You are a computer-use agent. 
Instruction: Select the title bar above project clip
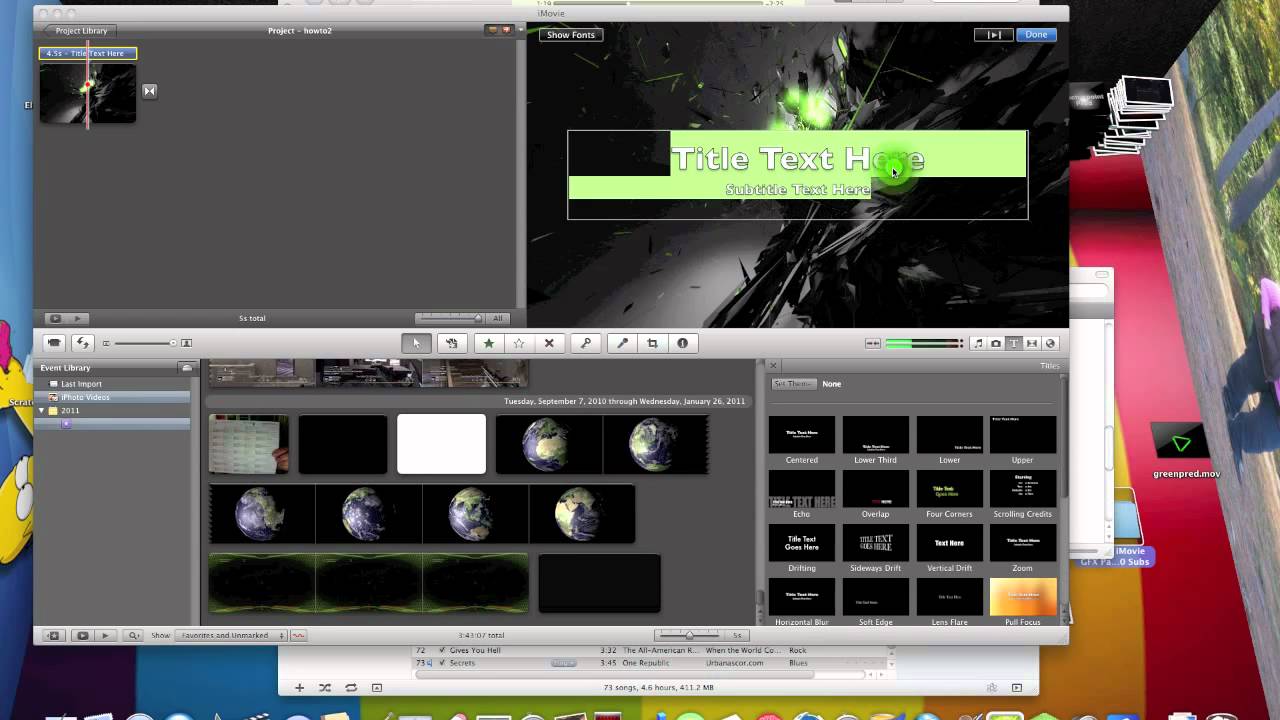pos(88,53)
